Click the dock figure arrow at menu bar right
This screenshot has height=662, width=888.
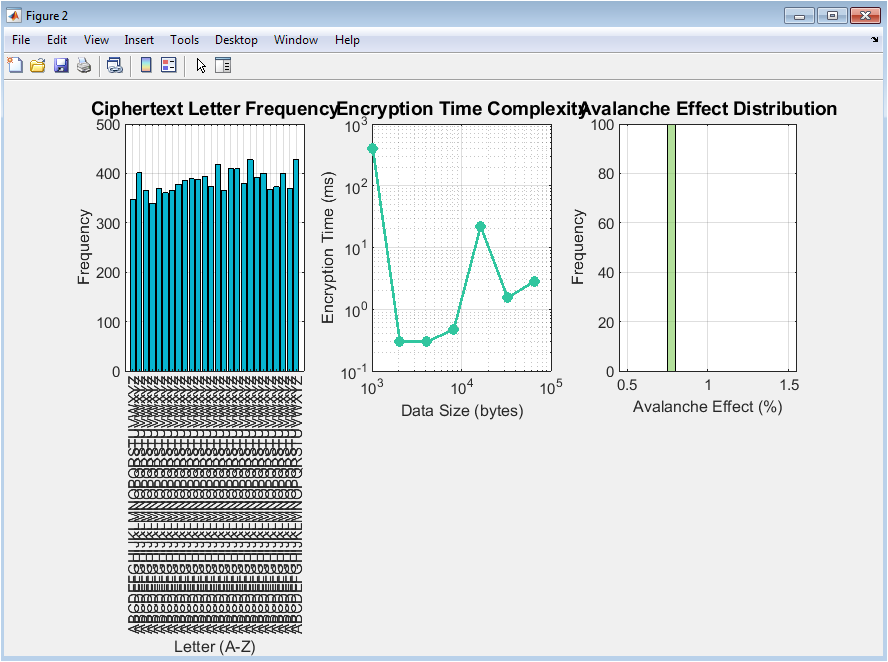[x=875, y=40]
